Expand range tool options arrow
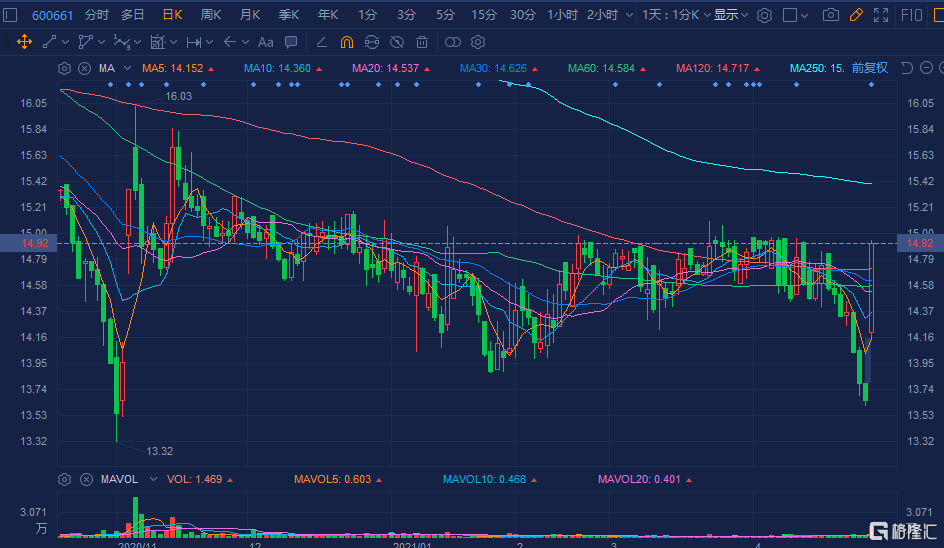Viewport: 944px width, 548px height. (210, 42)
